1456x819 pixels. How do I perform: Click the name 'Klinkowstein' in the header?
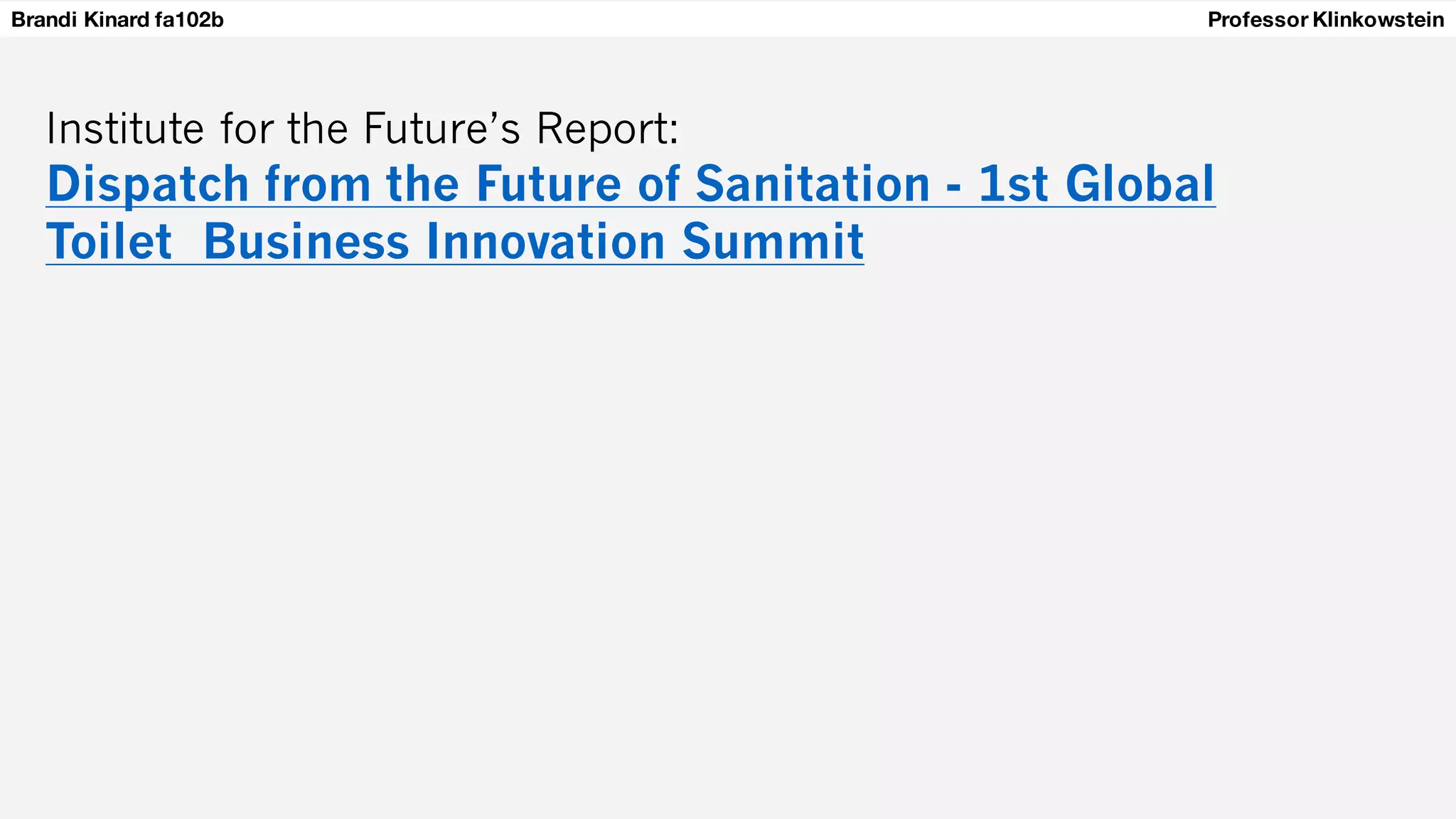tap(1378, 20)
